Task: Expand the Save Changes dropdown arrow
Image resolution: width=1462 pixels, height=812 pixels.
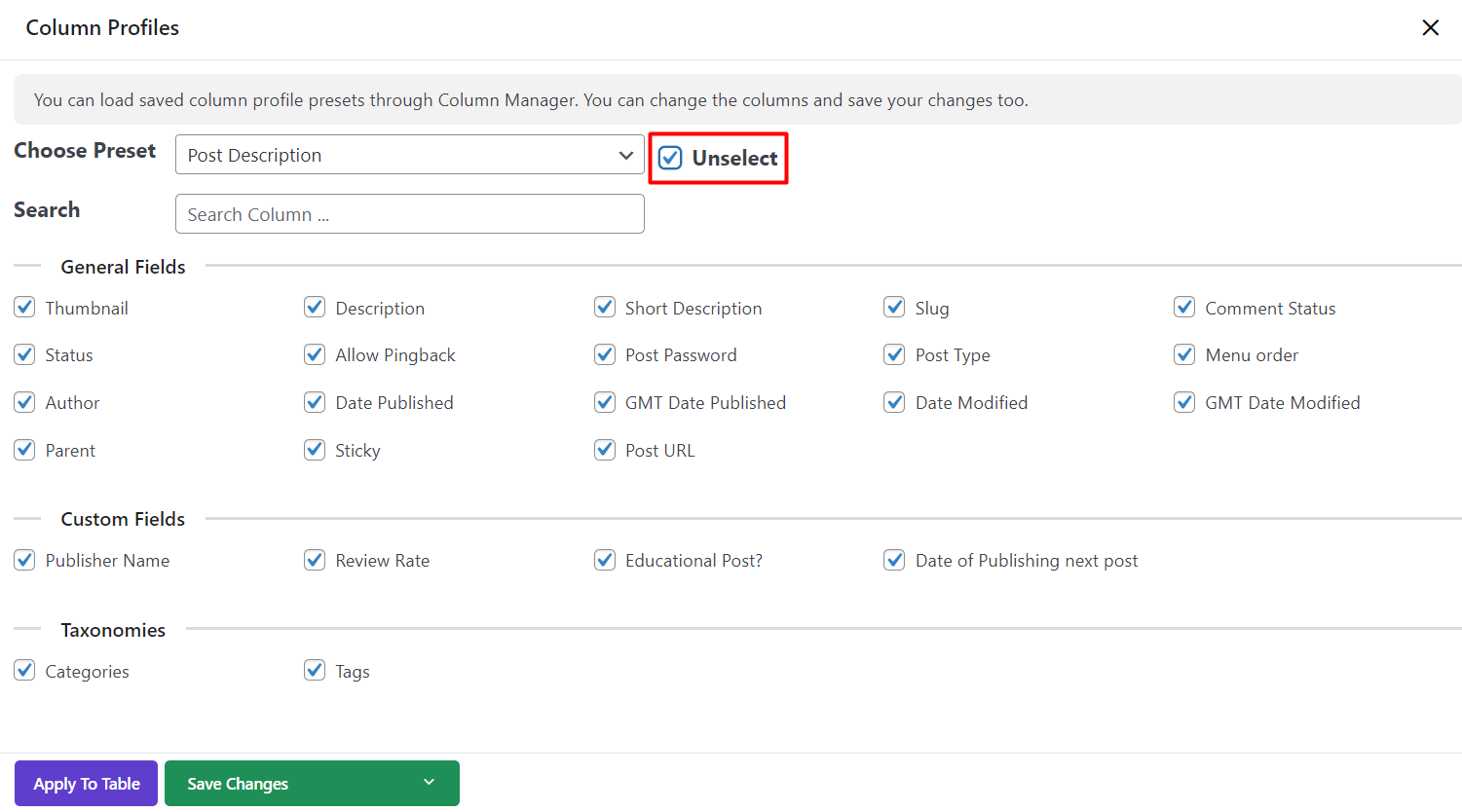Action: tap(430, 783)
